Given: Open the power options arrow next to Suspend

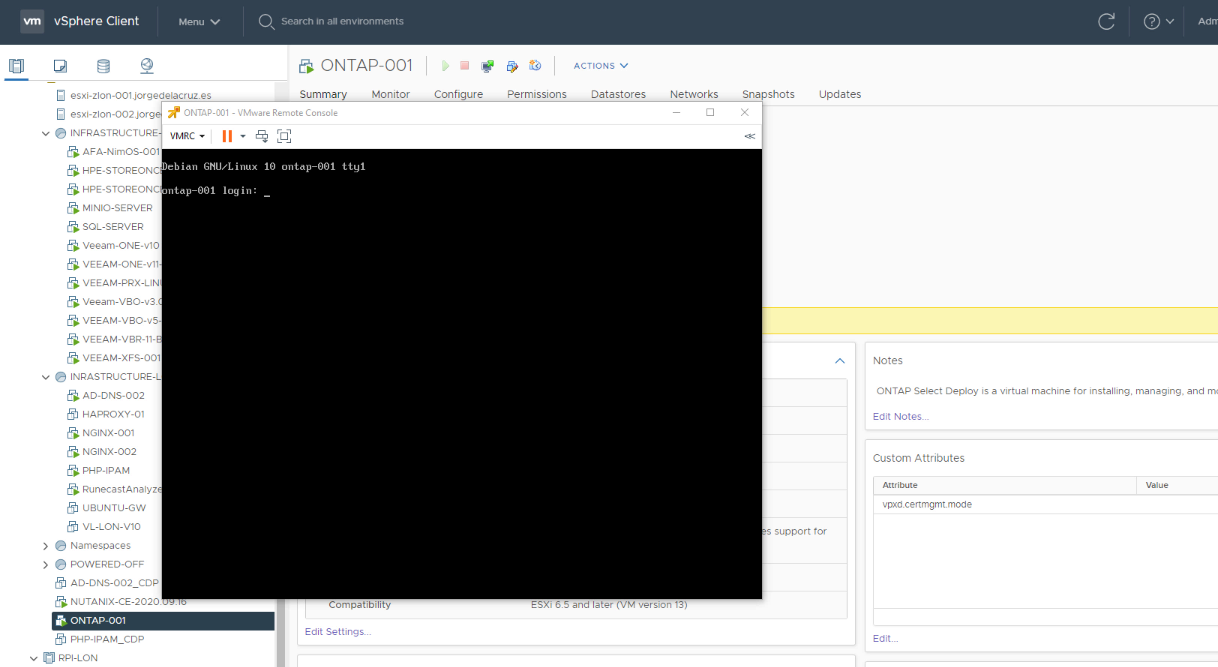Looking at the screenshot, I should [x=242, y=136].
